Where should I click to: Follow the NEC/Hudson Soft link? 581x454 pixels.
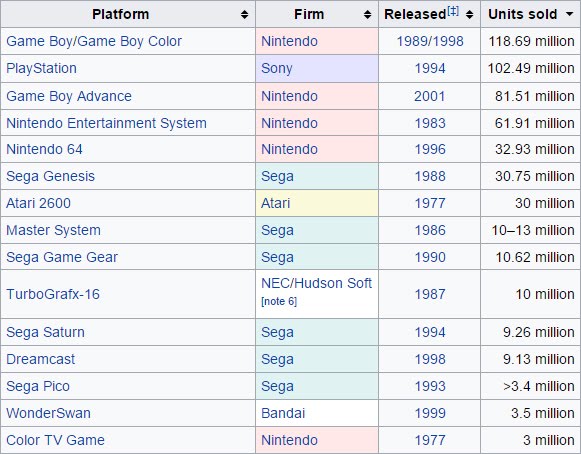(316, 283)
